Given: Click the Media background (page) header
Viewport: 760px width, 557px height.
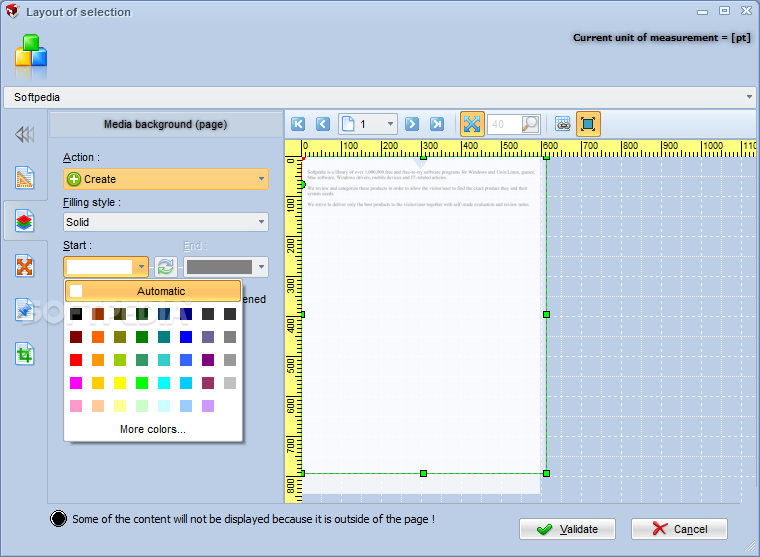Looking at the screenshot, I should coord(166,125).
